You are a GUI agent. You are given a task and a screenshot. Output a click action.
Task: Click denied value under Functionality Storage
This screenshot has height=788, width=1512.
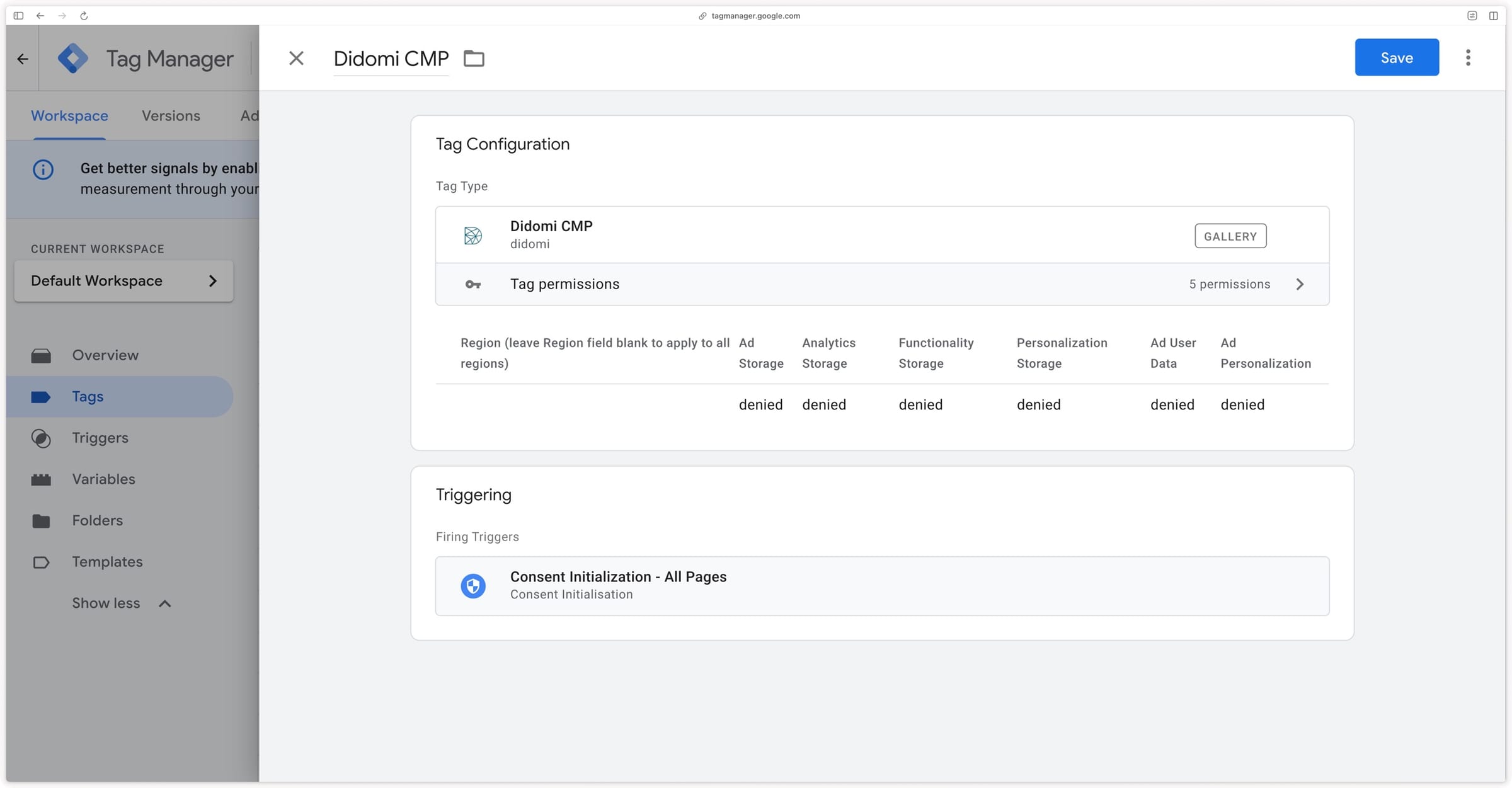920,404
